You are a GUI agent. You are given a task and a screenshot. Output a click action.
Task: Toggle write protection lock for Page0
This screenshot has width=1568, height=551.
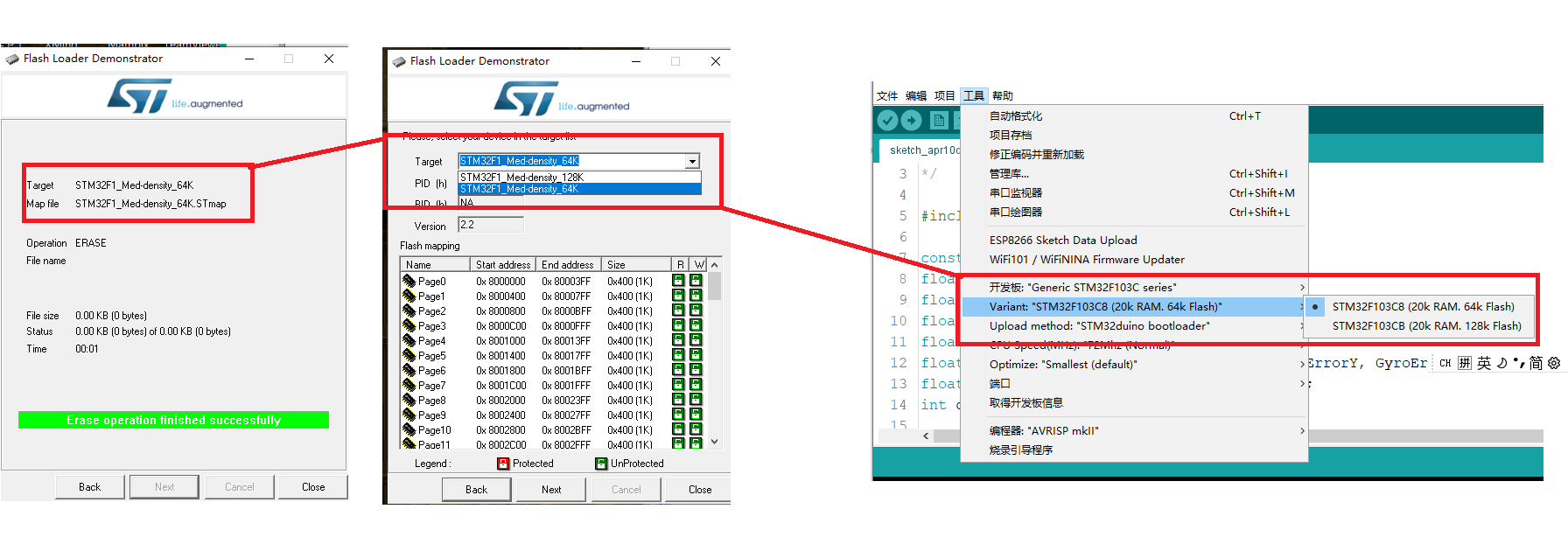click(x=696, y=281)
